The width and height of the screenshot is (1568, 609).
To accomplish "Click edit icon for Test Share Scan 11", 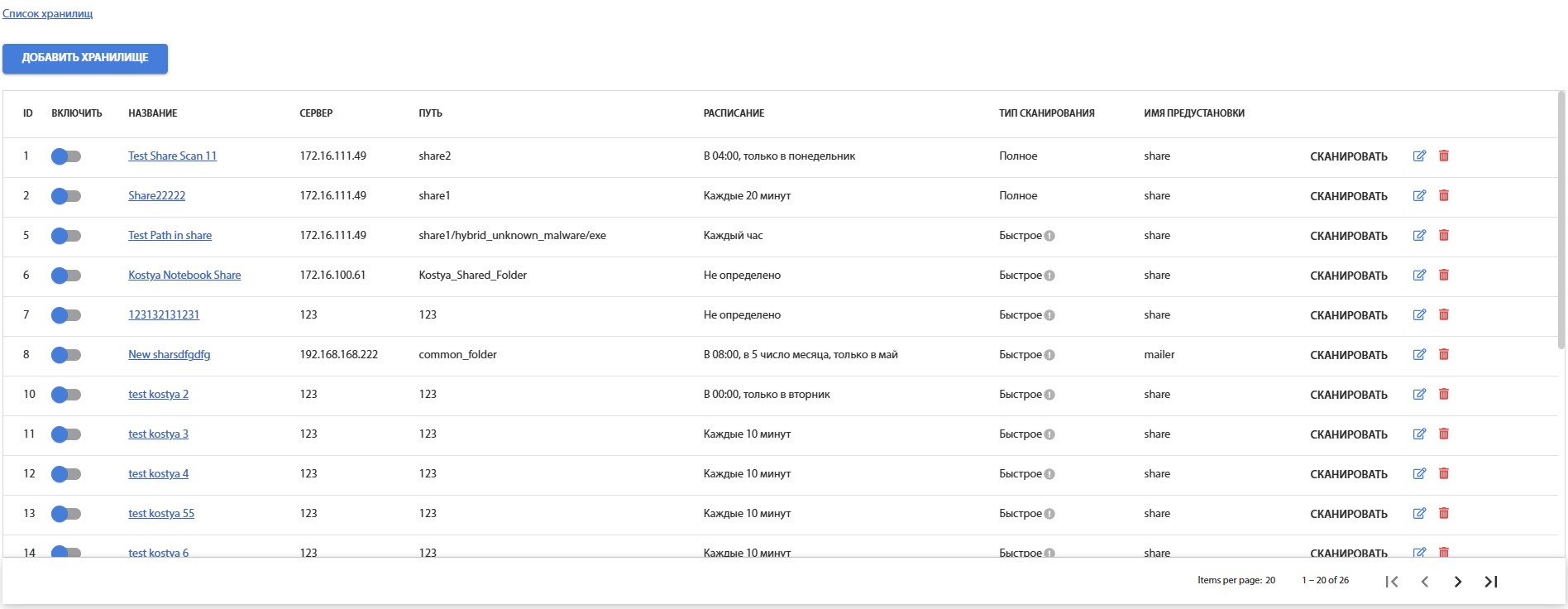I will pyautogui.click(x=1419, y=156).
